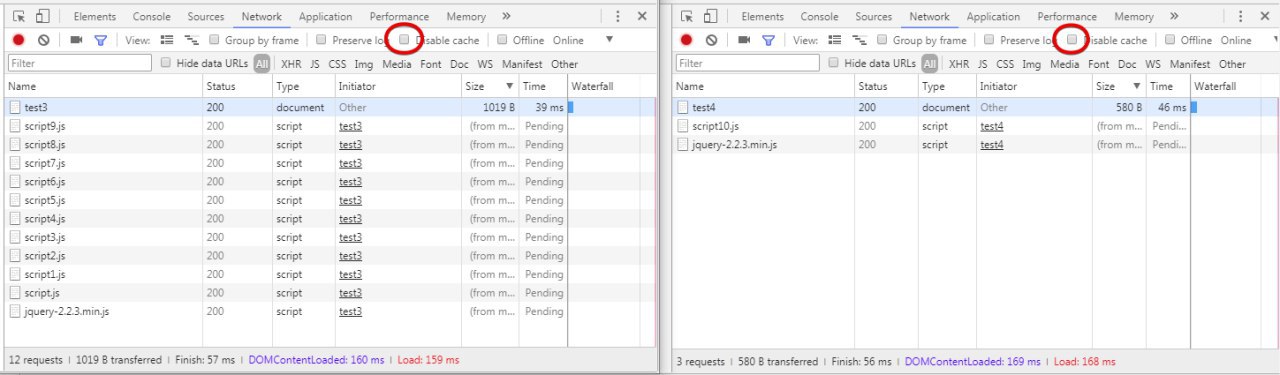Sort by Status column in right panel
The width and height of the screenshot is (1280, 375).
tap(886, 87)
